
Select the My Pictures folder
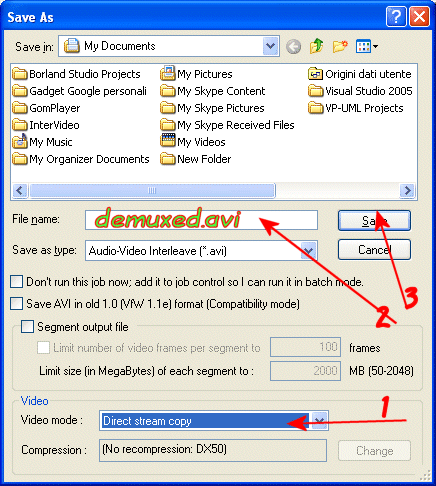196,74
